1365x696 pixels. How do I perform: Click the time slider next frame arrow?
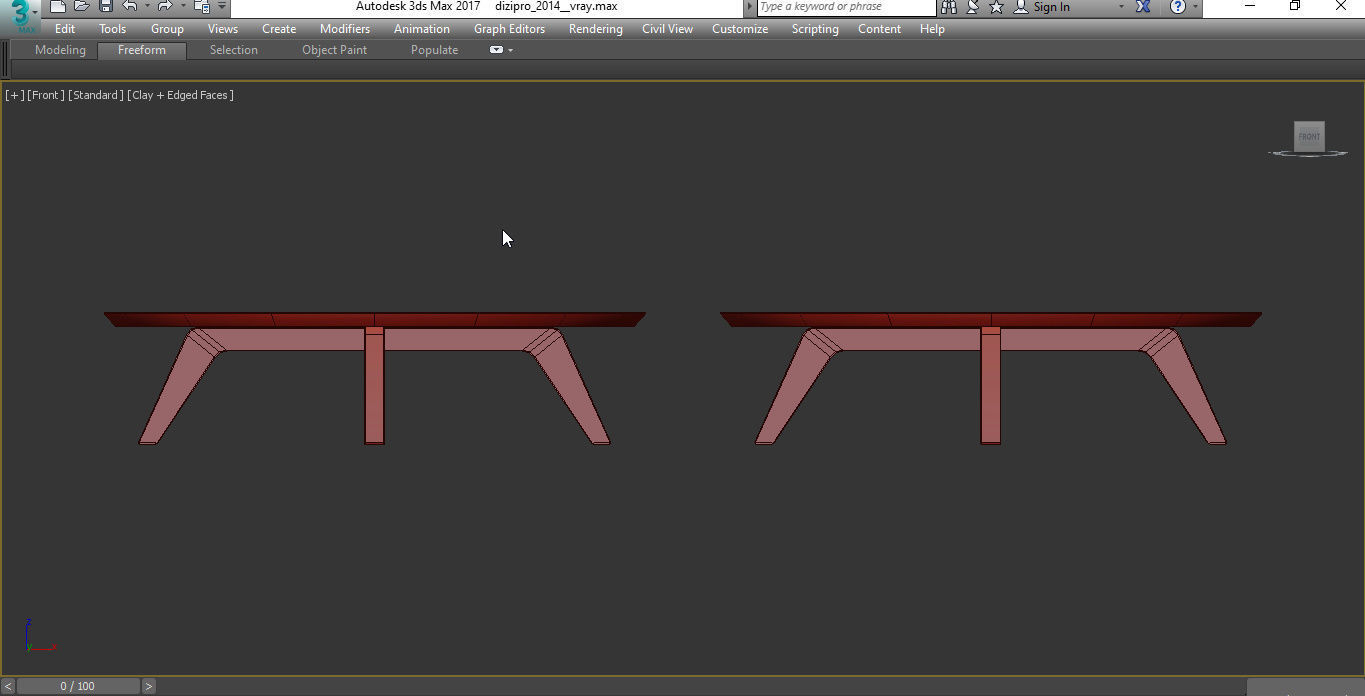click(x=148, y=686)
